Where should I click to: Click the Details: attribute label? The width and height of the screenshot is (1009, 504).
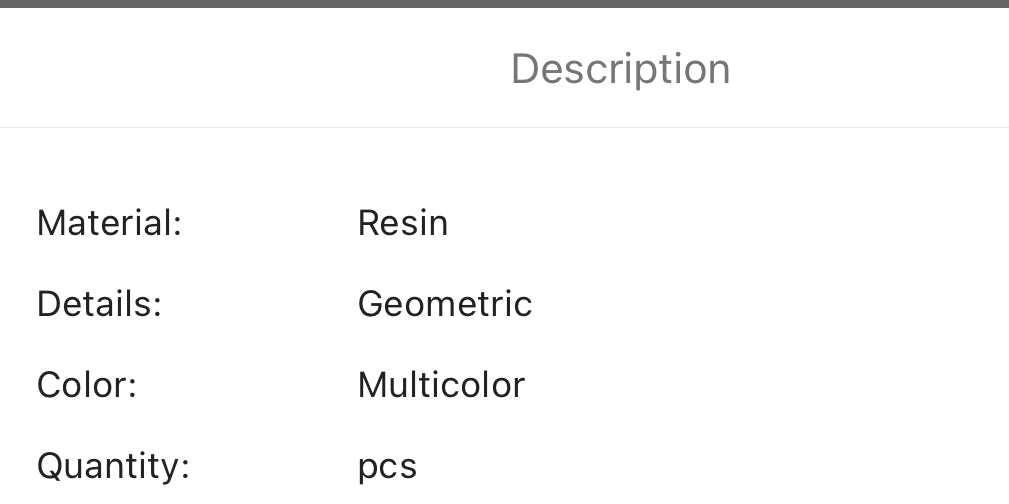[99, 304]
